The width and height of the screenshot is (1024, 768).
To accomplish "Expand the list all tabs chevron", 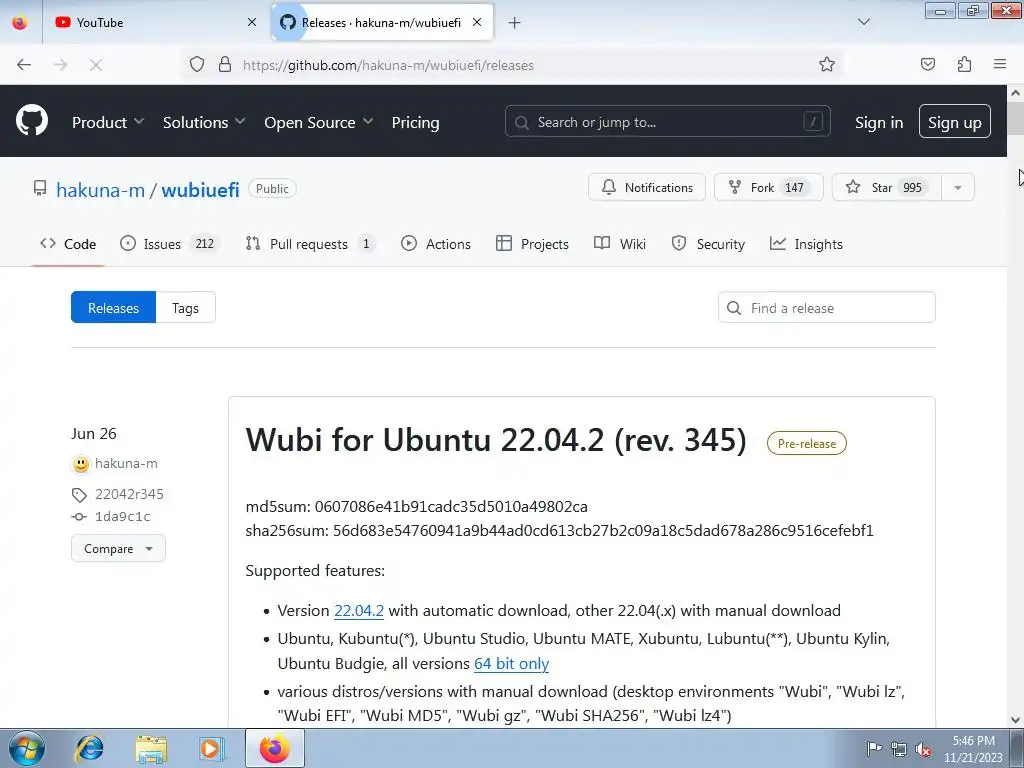I will point(864,22).
